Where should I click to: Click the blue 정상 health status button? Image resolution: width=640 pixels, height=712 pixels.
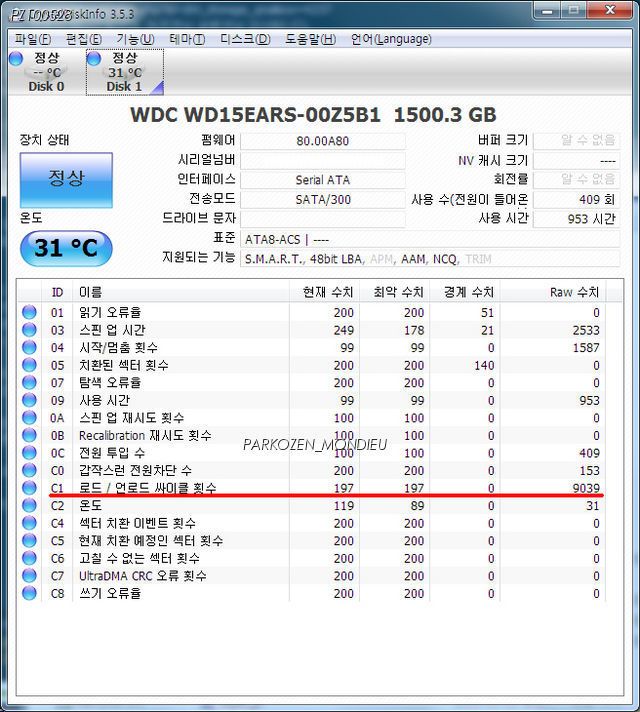click(66, 180)
